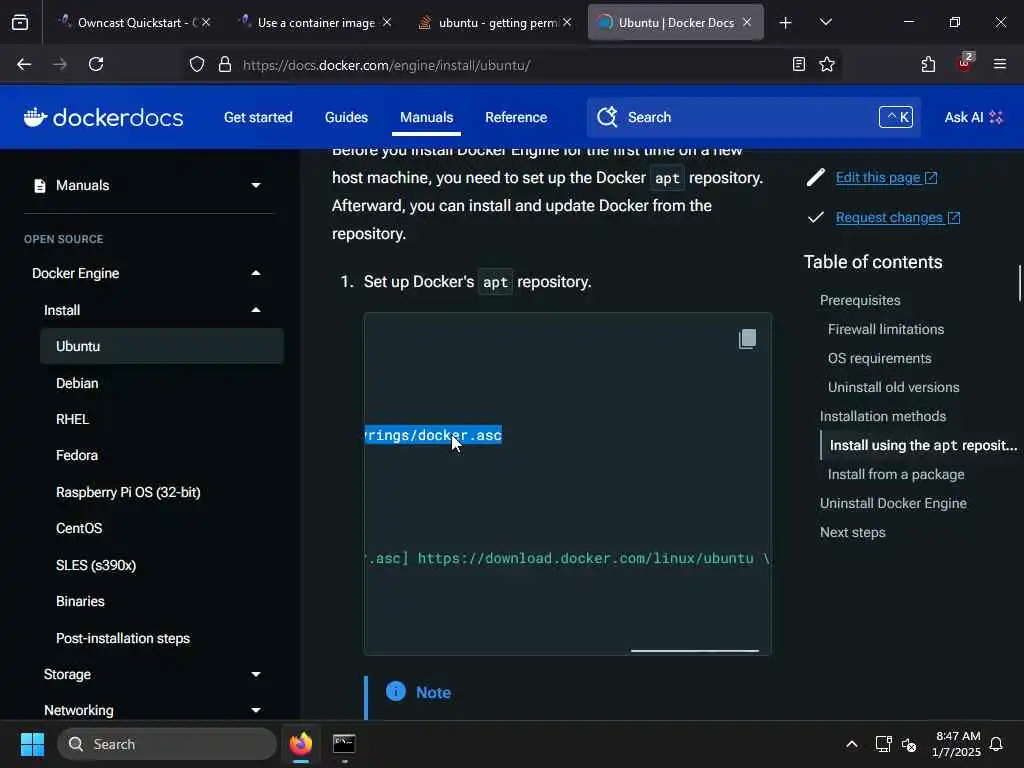
Task: Open Reference in the Docker nav
Action: coord(516,118)
